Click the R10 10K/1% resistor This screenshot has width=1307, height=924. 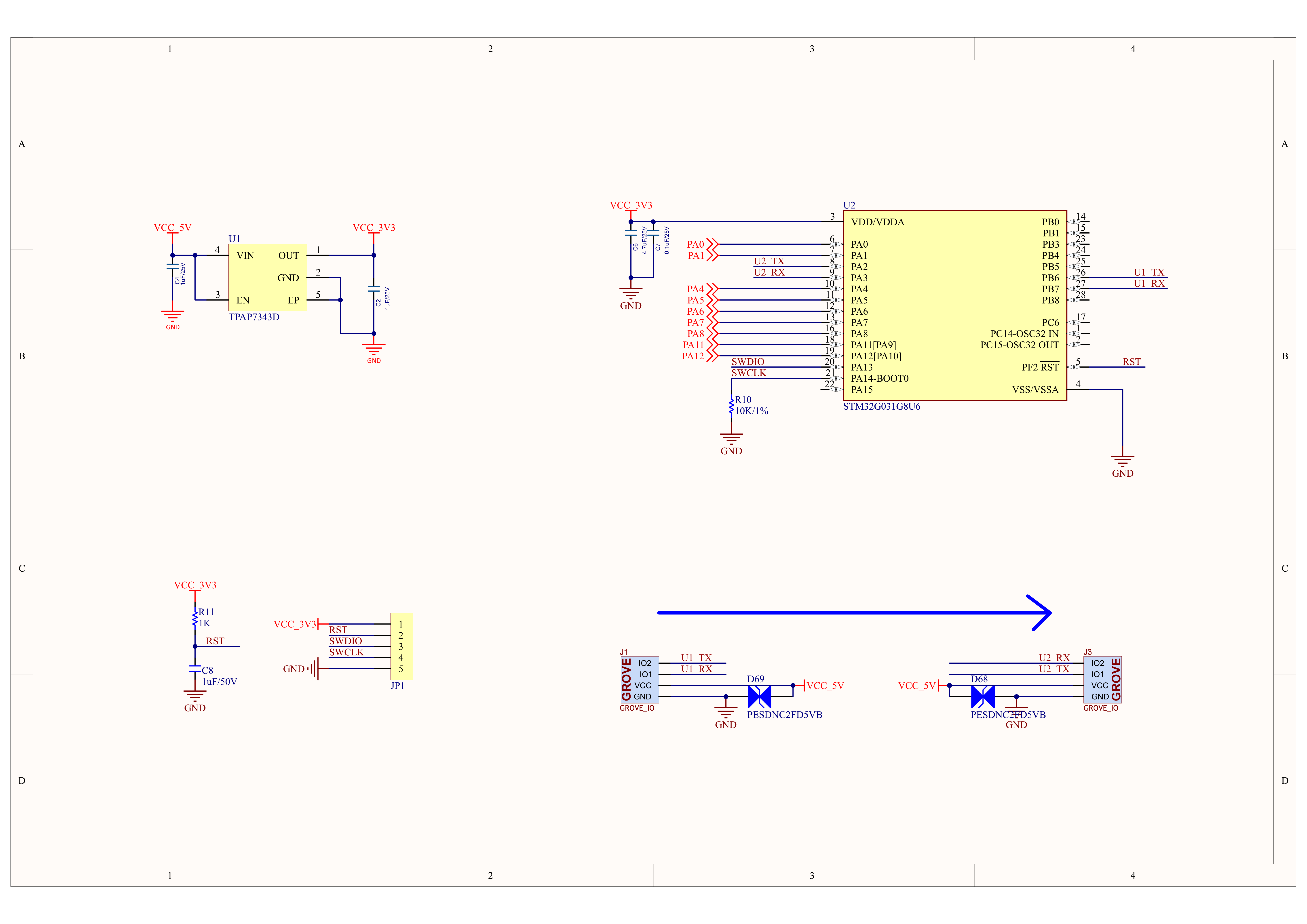click(731, 406)
